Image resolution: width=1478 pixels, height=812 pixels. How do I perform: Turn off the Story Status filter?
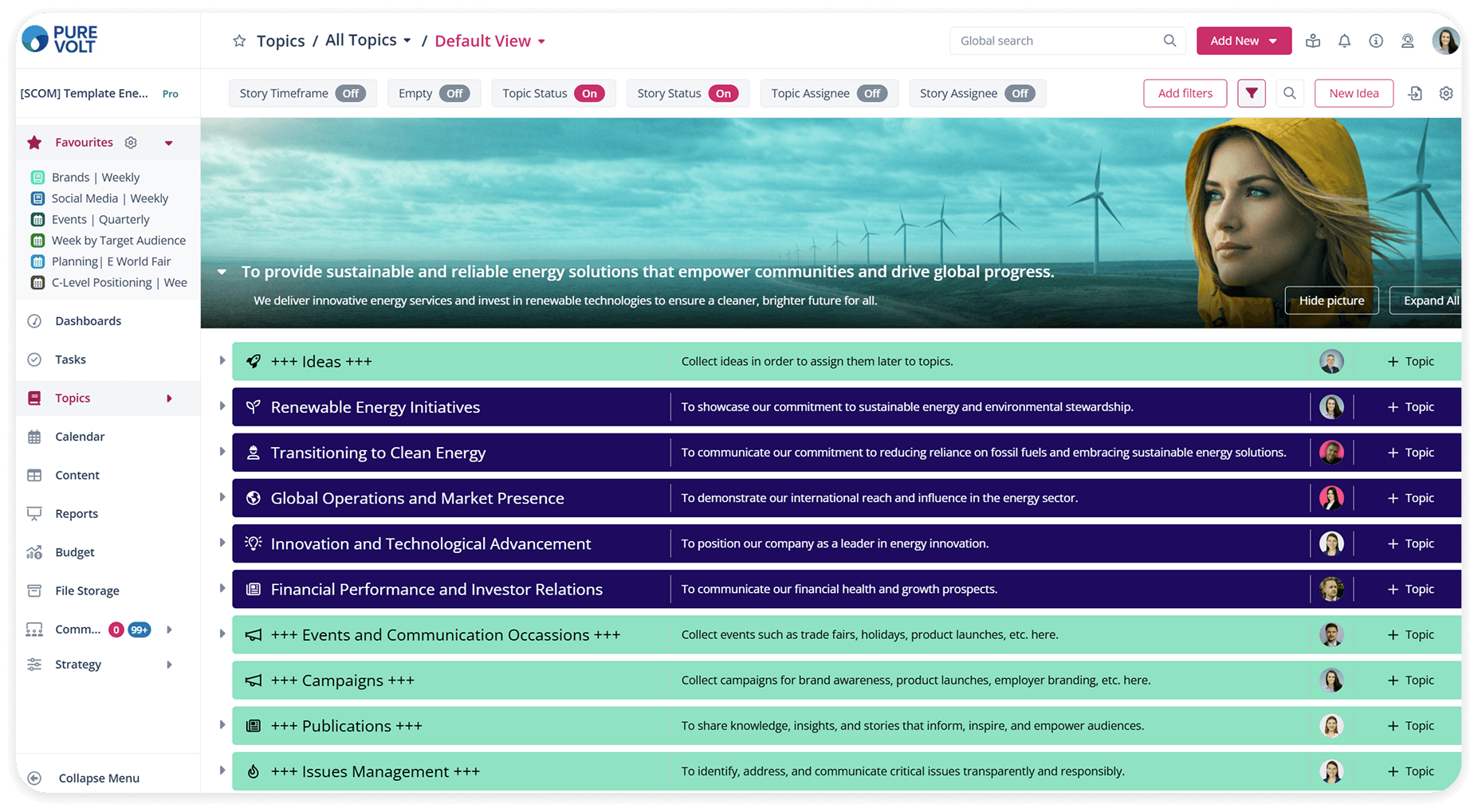pyautogui.click(x=723, y=93)
